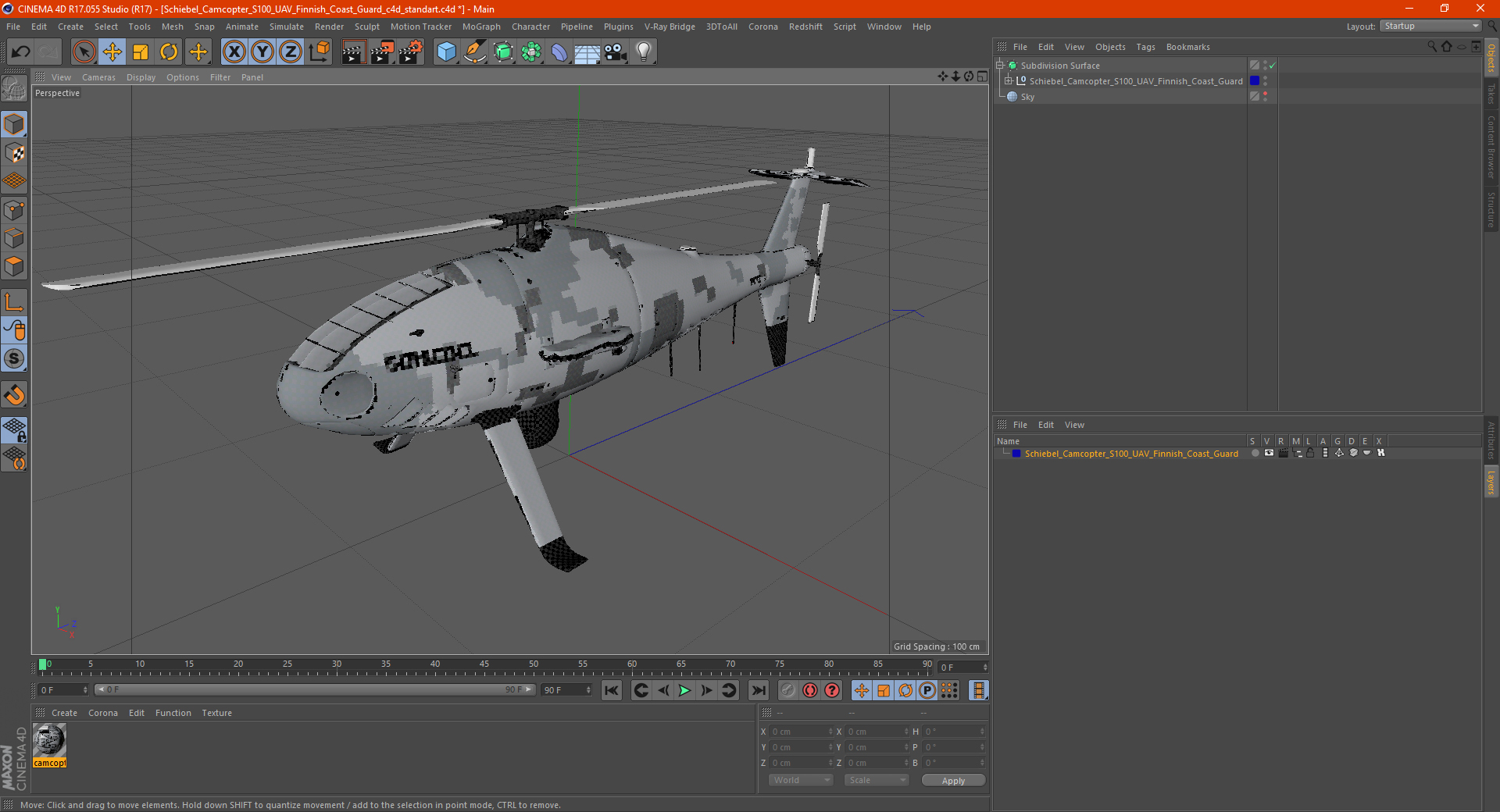Toggle layer Render icon
The image size is (1500, 812).
[1283, 454]
